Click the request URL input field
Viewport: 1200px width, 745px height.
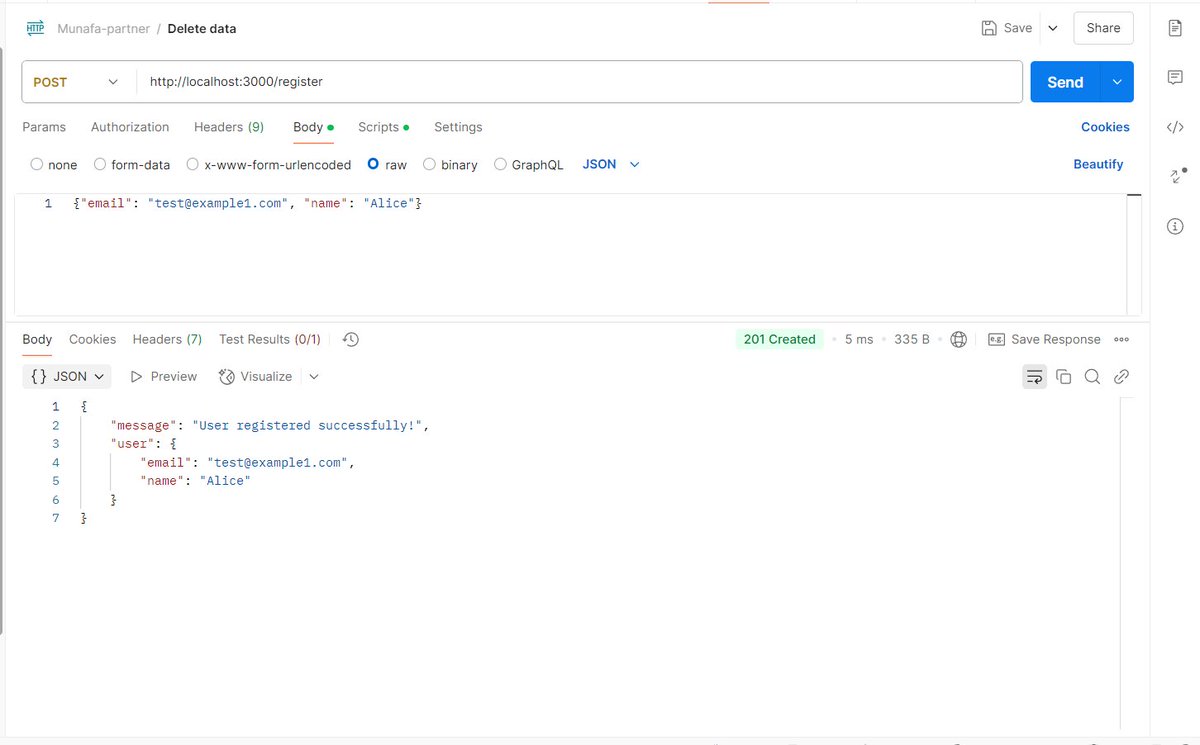579,82
